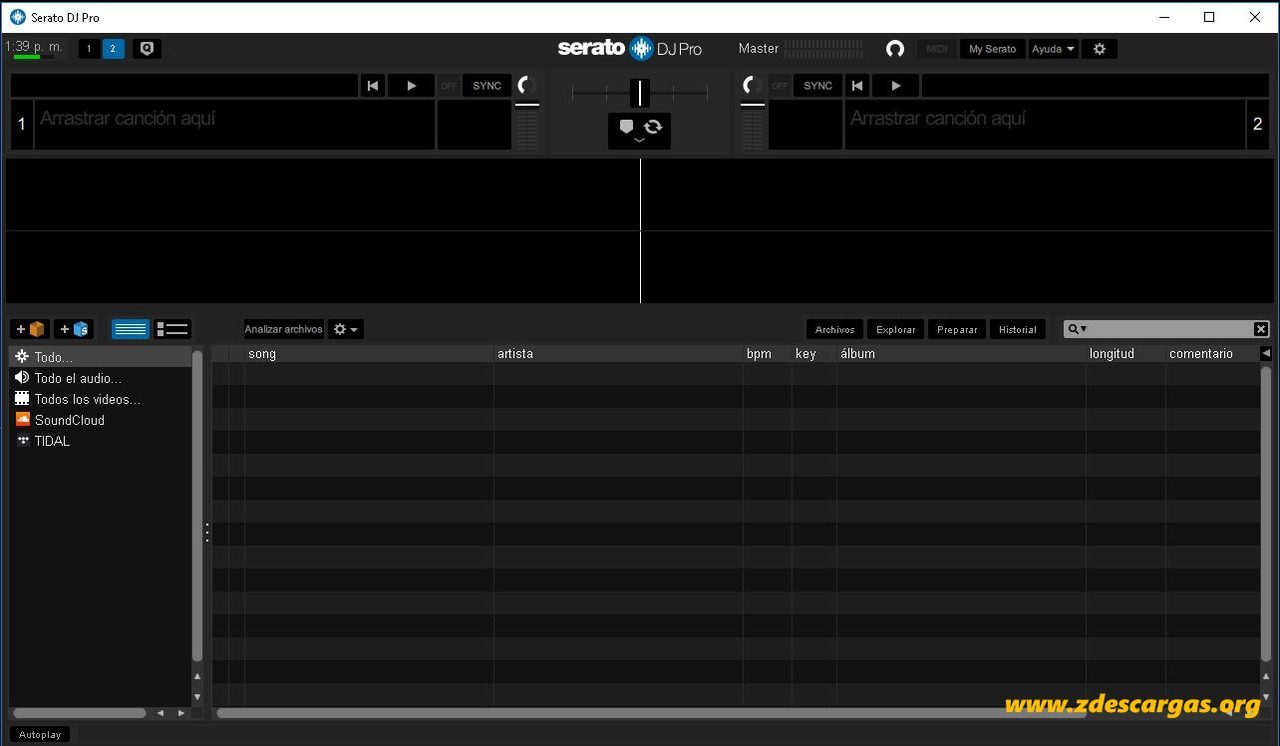Sort the library by comentario column

(1212, 354)
